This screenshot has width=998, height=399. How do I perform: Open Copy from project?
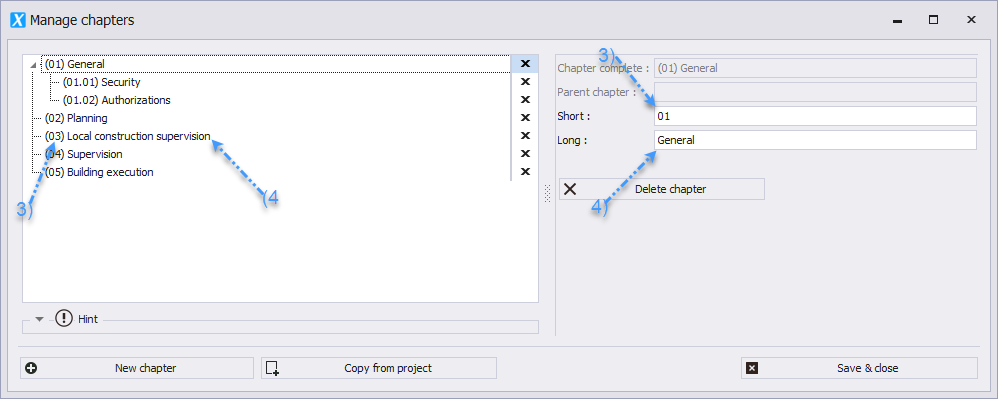tap(379, 368)
